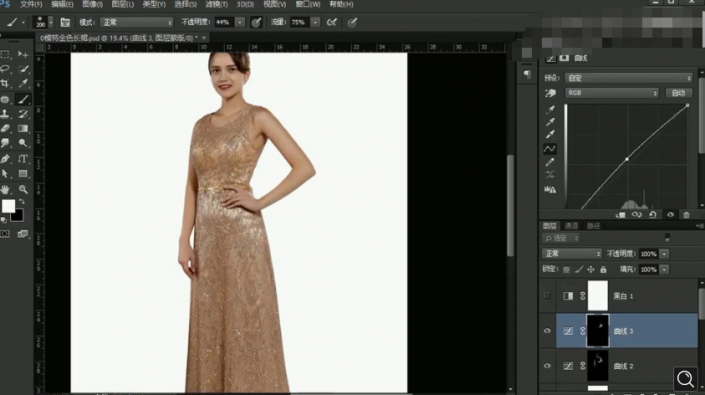Open layer opacity 100% dropdown arrow
This screenshot has width=705, height=395.
tap(664, 254)
